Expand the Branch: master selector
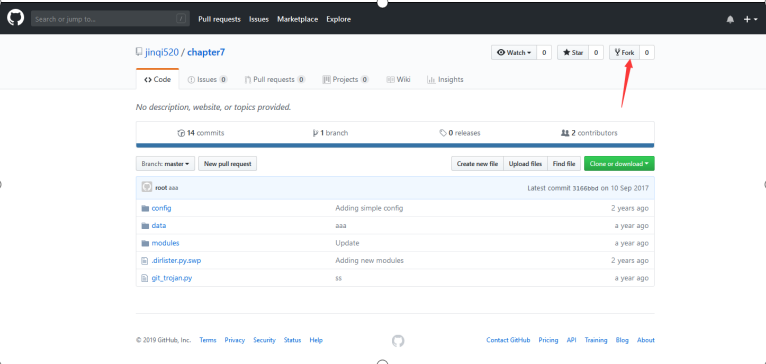 coord(165,164)
